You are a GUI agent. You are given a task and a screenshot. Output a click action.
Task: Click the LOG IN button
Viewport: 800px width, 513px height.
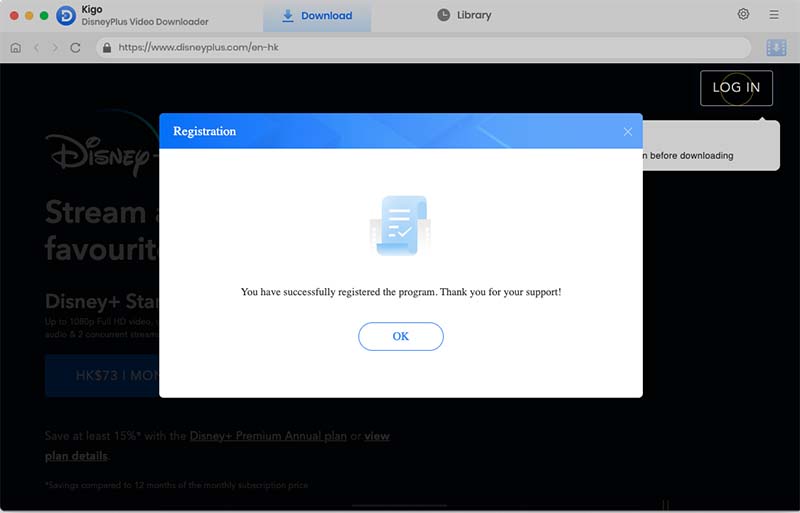click(x=736, y=88)
